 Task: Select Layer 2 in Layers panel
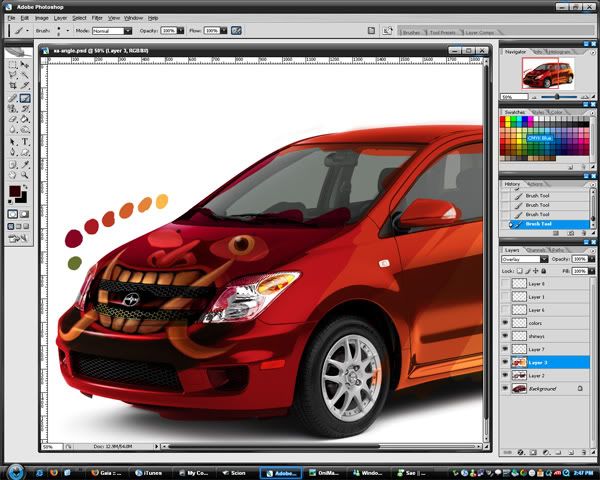click(x=545, y=376)
